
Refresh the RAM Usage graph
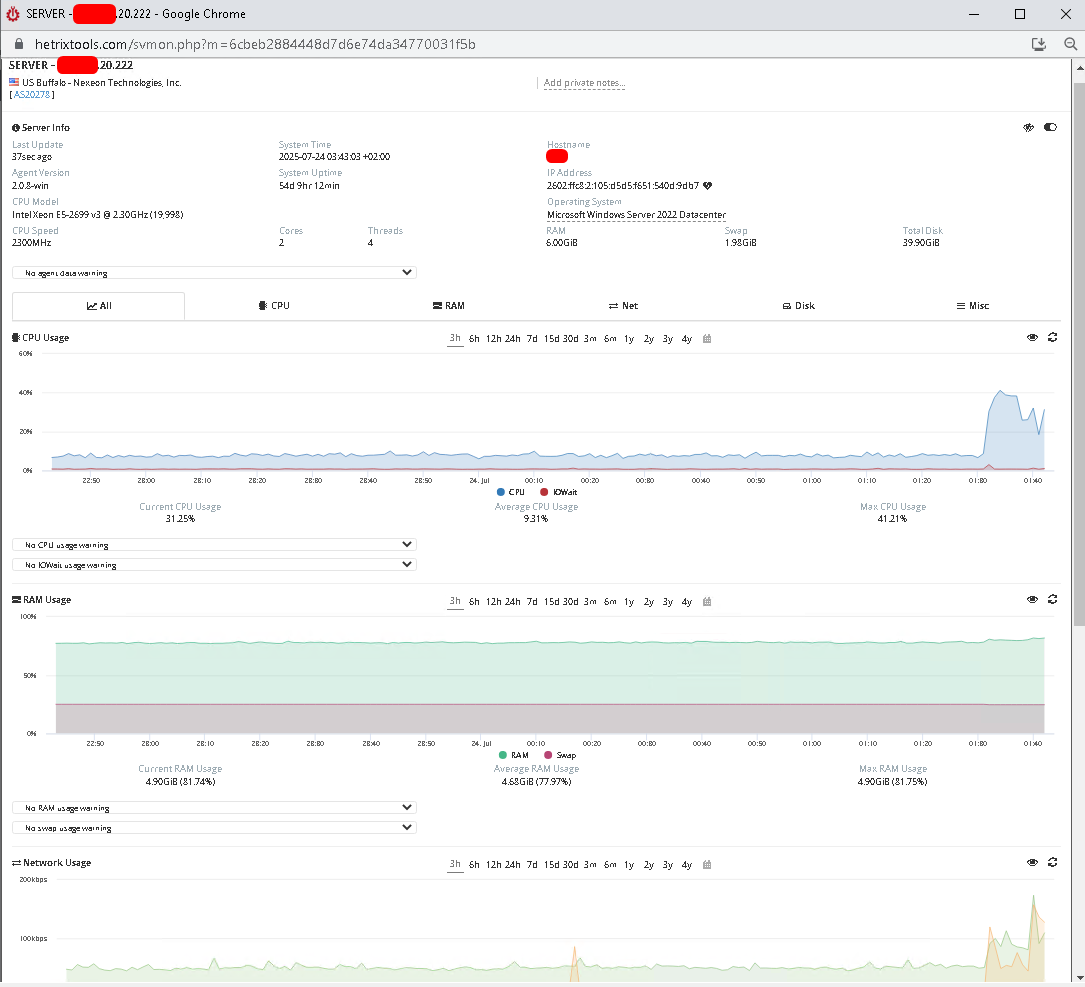(x=1052, y=599)
